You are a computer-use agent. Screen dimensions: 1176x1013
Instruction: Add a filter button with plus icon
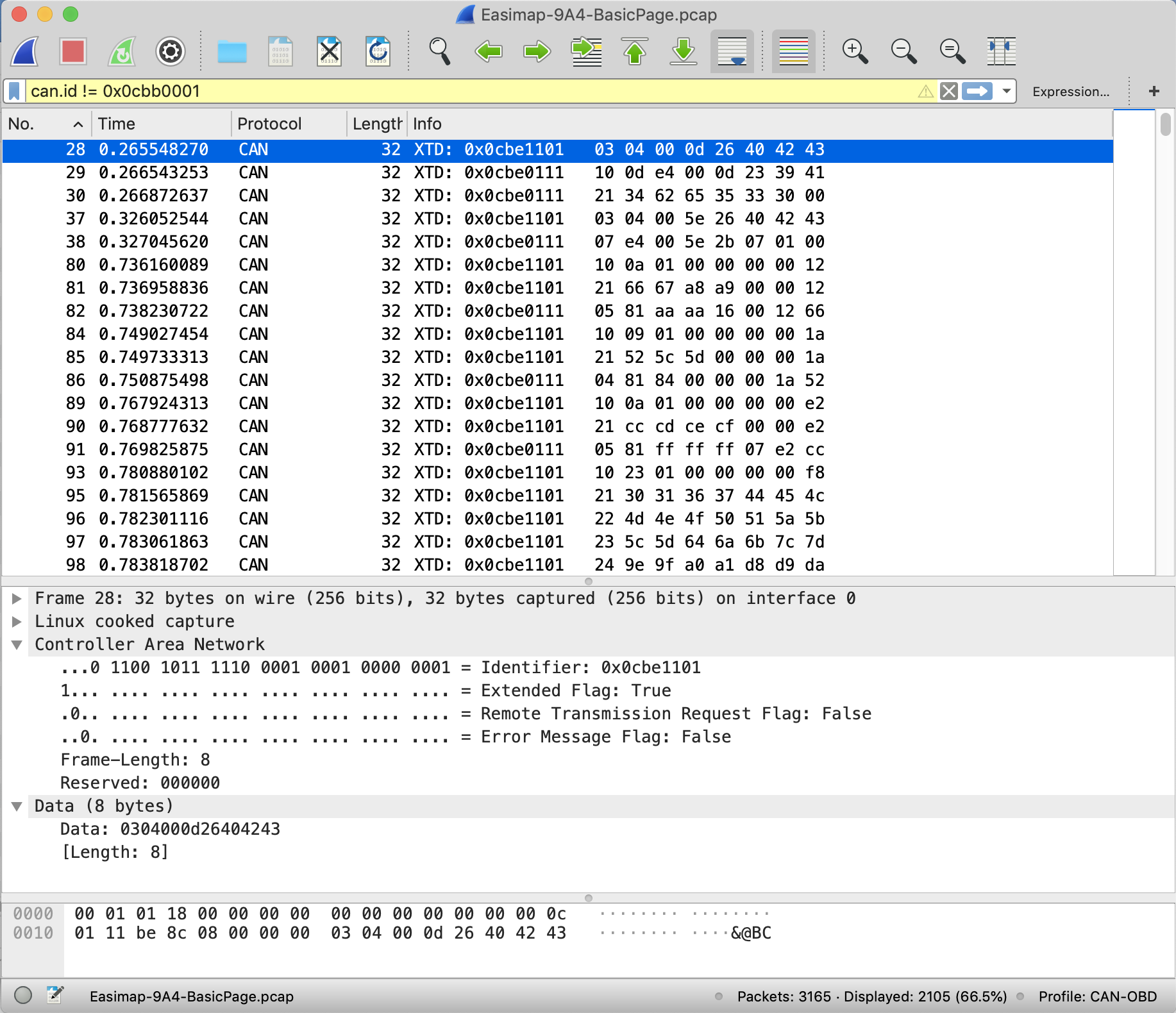(1154, 91)
